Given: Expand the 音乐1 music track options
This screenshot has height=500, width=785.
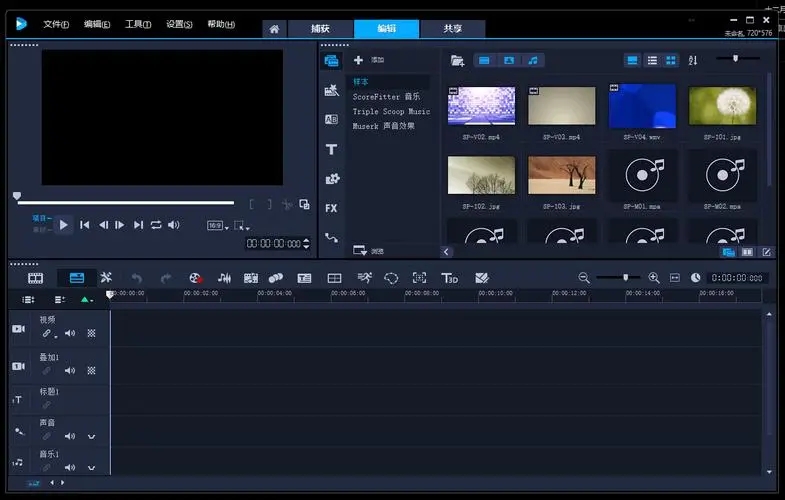Looking at the screenshot, I should click(91, 466).
